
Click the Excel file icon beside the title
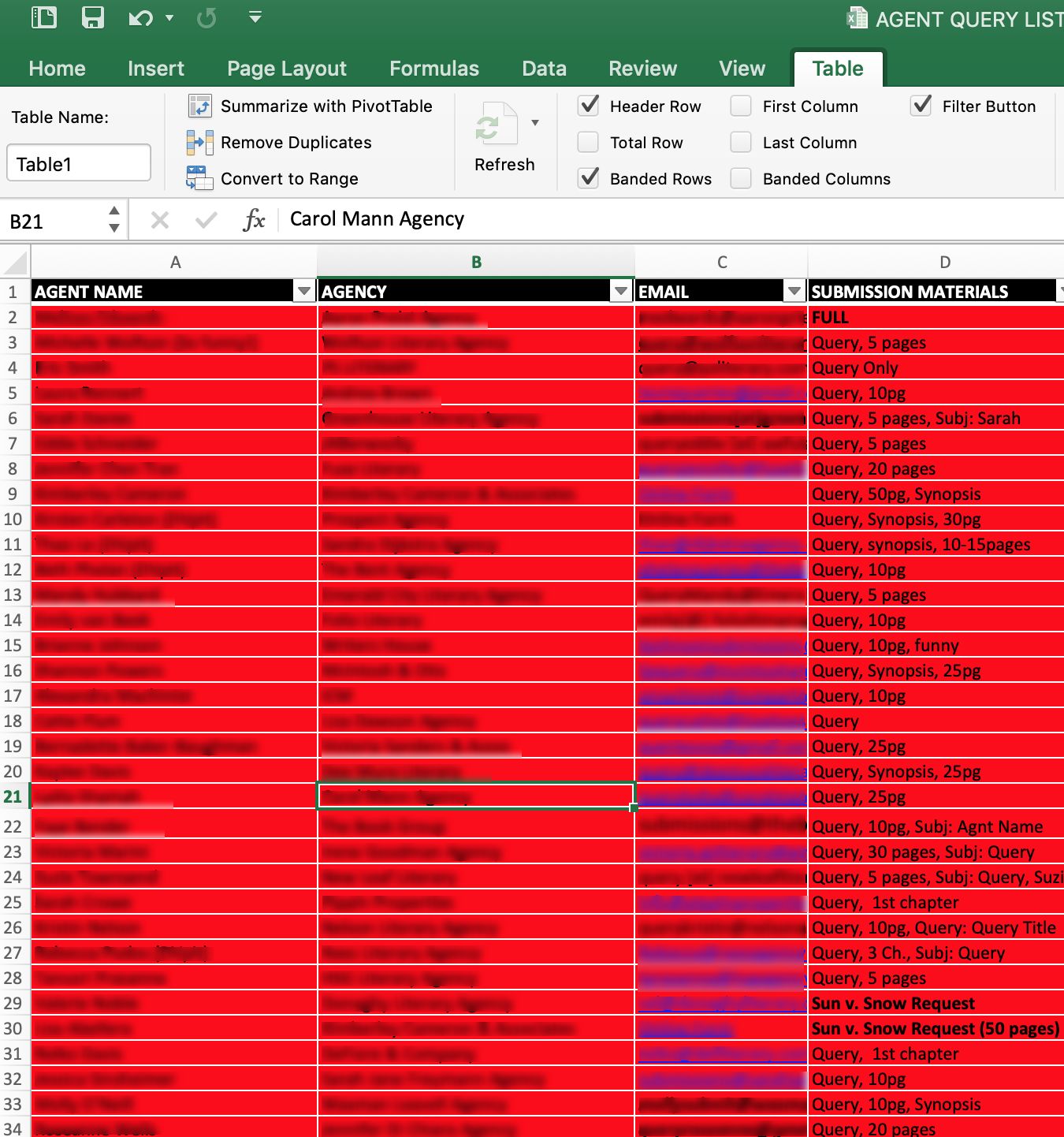click(x=857, y=18)
